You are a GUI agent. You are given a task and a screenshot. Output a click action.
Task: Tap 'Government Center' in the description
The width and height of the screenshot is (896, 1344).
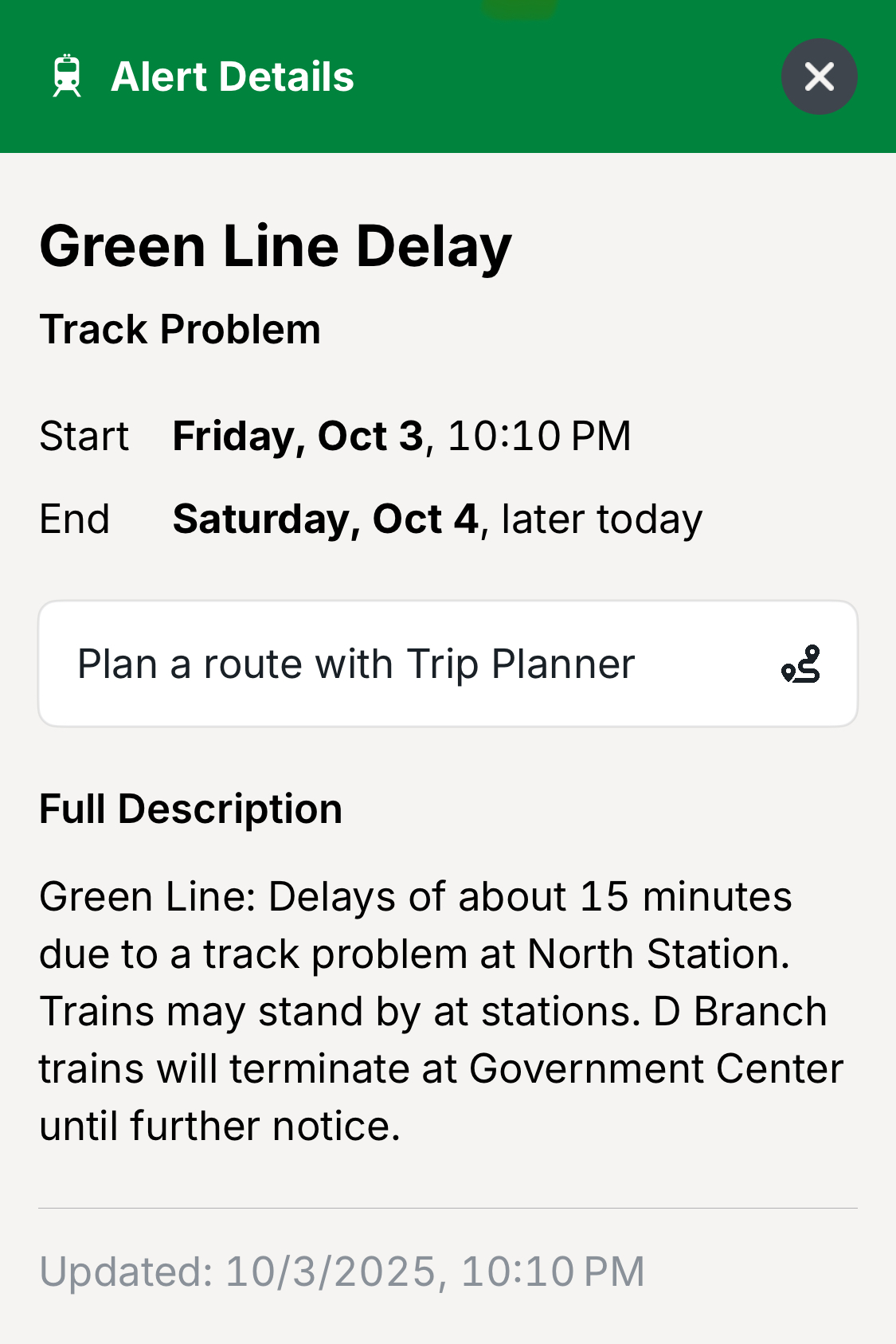click(x=655, y=1069)
